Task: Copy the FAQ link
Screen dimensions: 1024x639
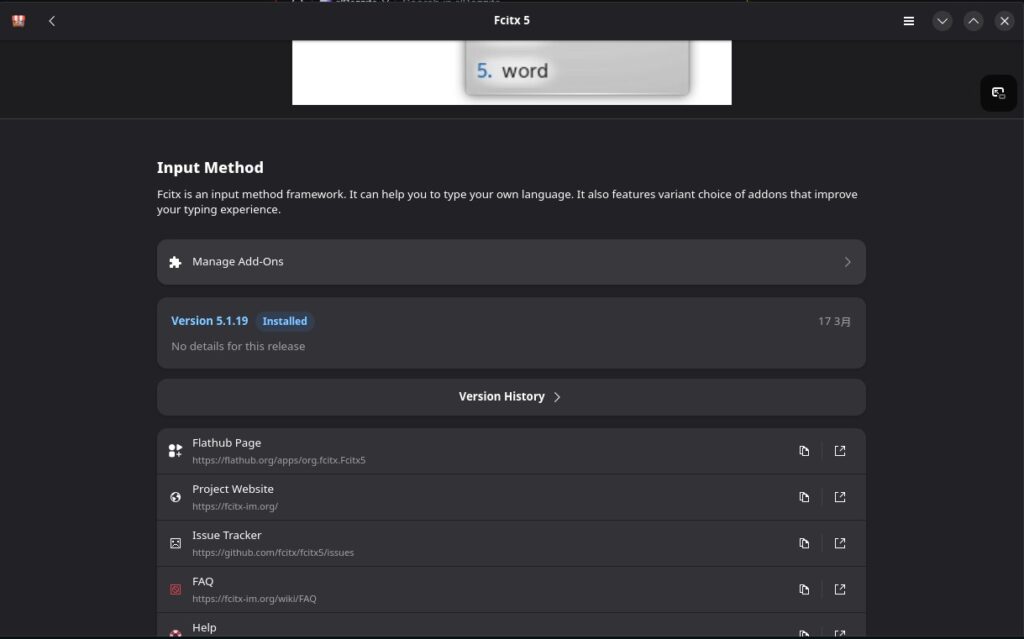Action: tap(804, 589)
